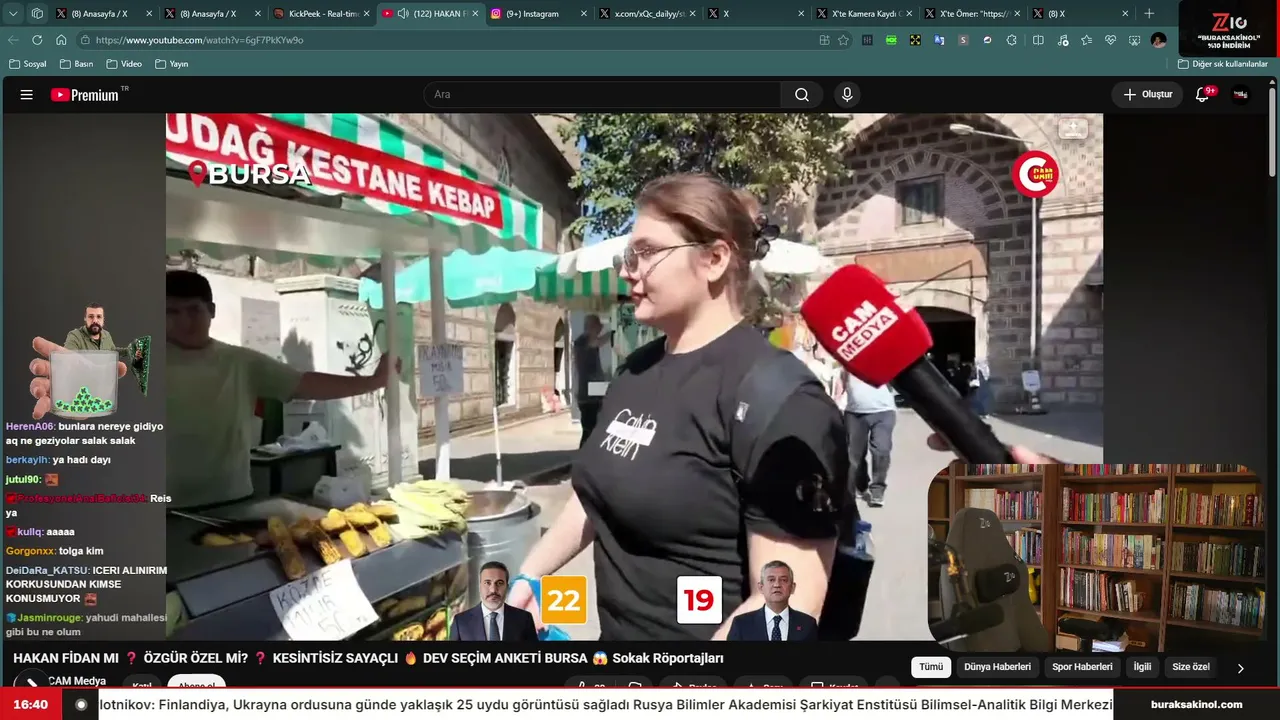This screenshot has height=720, width=1280.
Task: Open the CAM Medya channel name
Action: tap(77, 681)
